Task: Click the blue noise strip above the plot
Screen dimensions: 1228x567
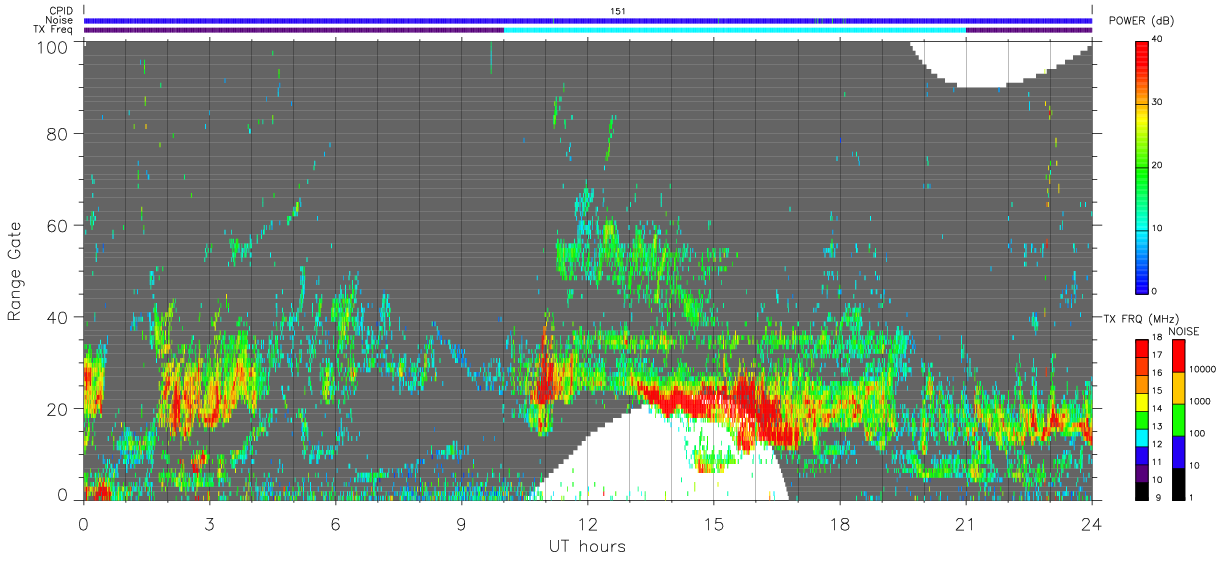Action: pyautogui.click(x=588, y=20)
